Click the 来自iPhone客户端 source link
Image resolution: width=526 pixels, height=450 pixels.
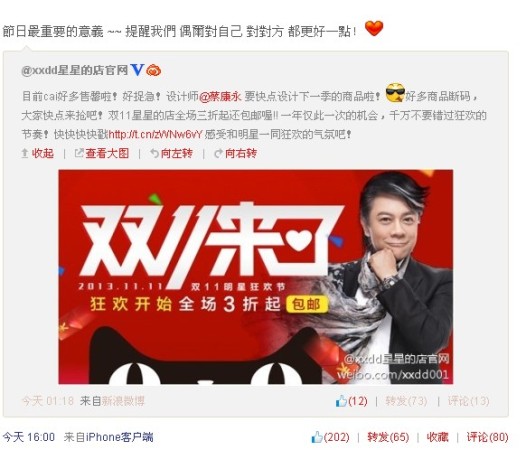(x=109, y=437)
